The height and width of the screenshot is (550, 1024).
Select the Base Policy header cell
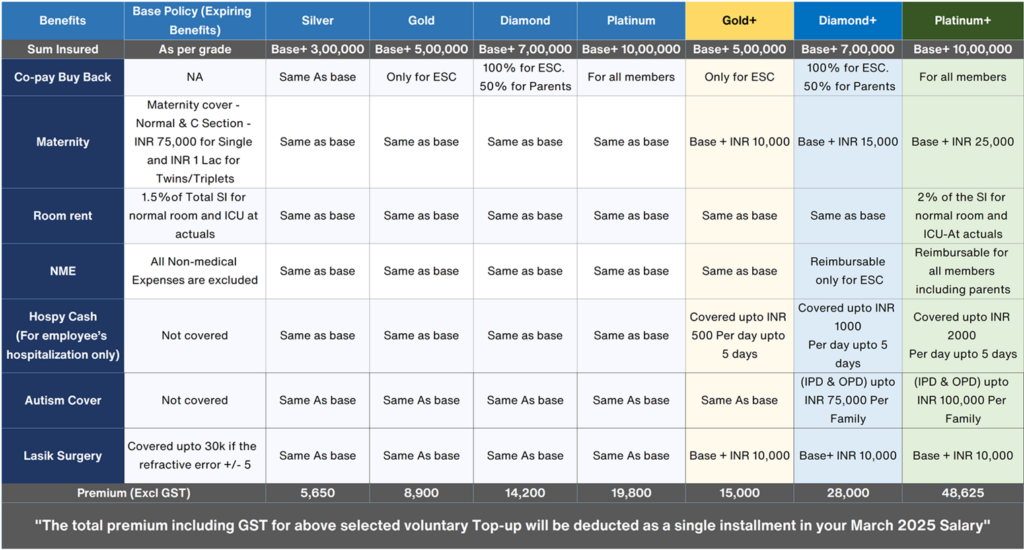click(x=195, y=21)
